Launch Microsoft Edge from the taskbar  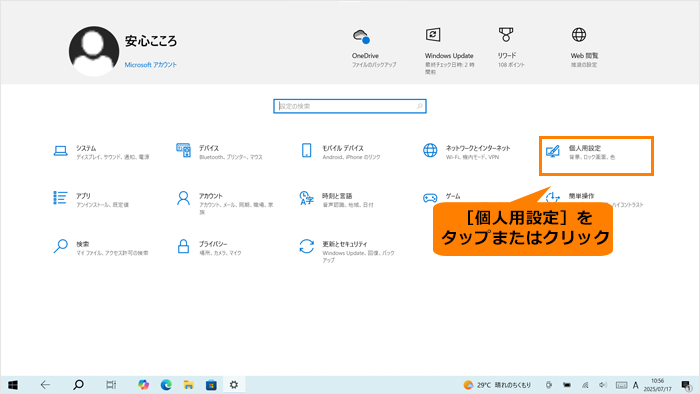[166, 385]
